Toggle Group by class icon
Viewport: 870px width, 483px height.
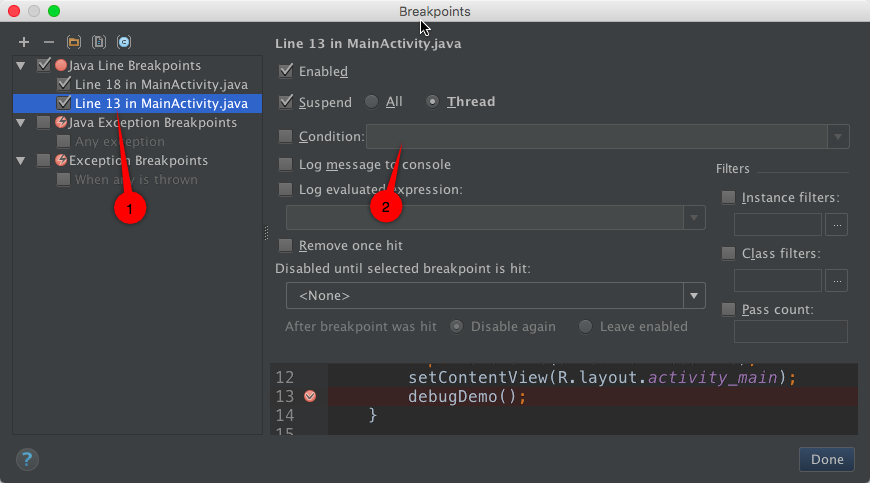pyautogui.click(x=124, y=42)
